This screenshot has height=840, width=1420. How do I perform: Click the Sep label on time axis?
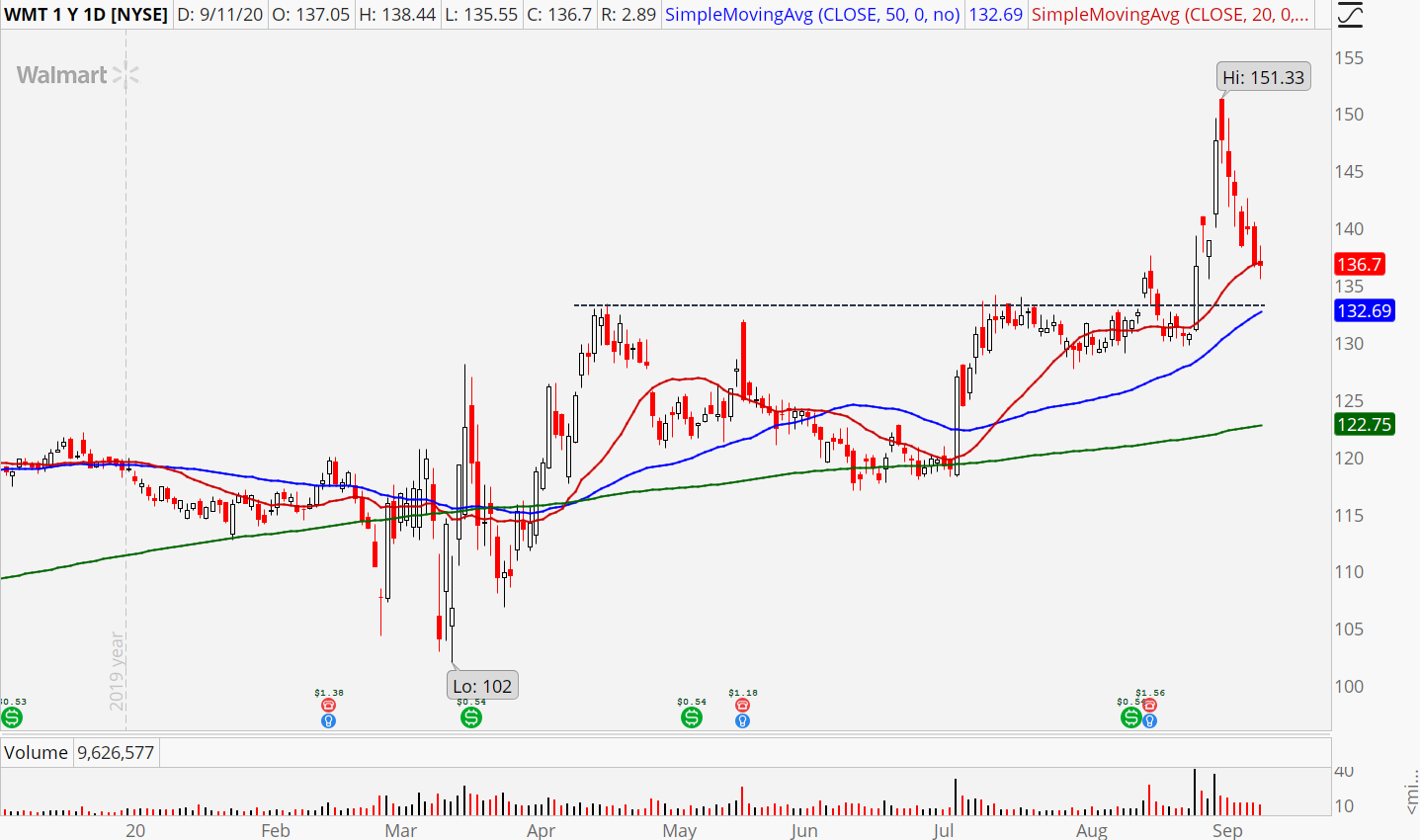click(x=1227, y=830)
